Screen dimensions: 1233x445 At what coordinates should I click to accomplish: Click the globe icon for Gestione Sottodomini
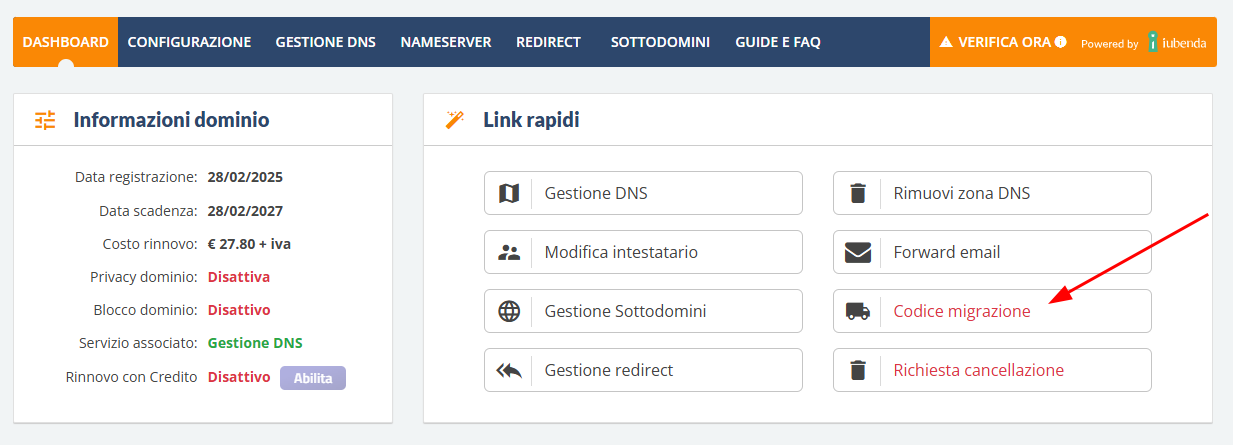509,311
